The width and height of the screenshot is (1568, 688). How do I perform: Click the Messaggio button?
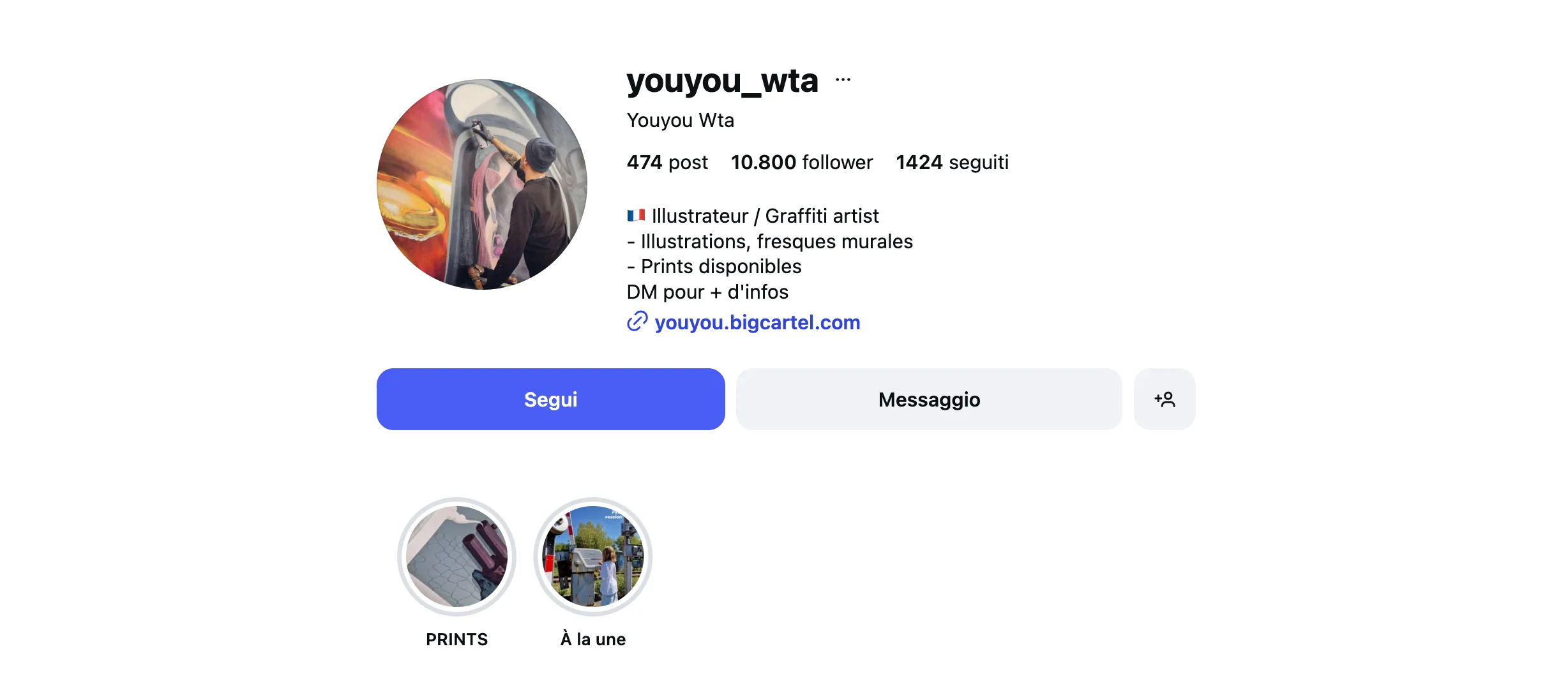point(929,399)
